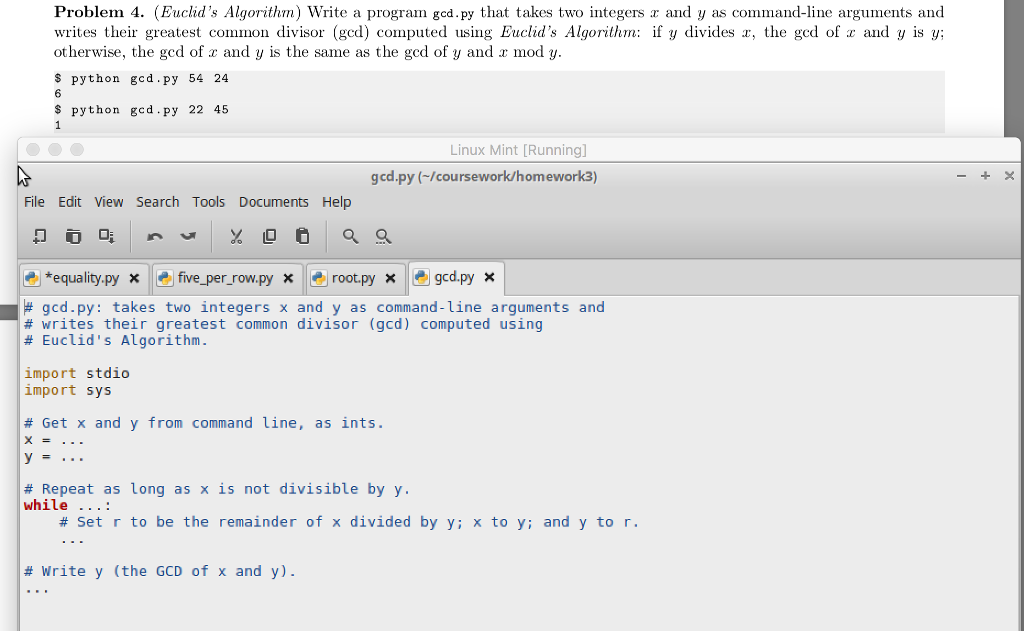Click '$ python gcd.py 54 24' in PDF
The height and width of the screenshot is (631, 1024).
tap(141, 78)
